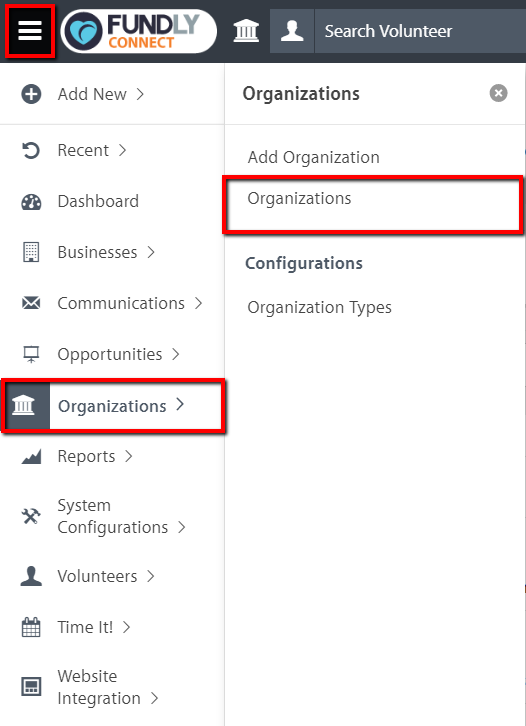Open the Opportunities menu item
The width and height of the screenshot is (526, 726).
[112, 354]
